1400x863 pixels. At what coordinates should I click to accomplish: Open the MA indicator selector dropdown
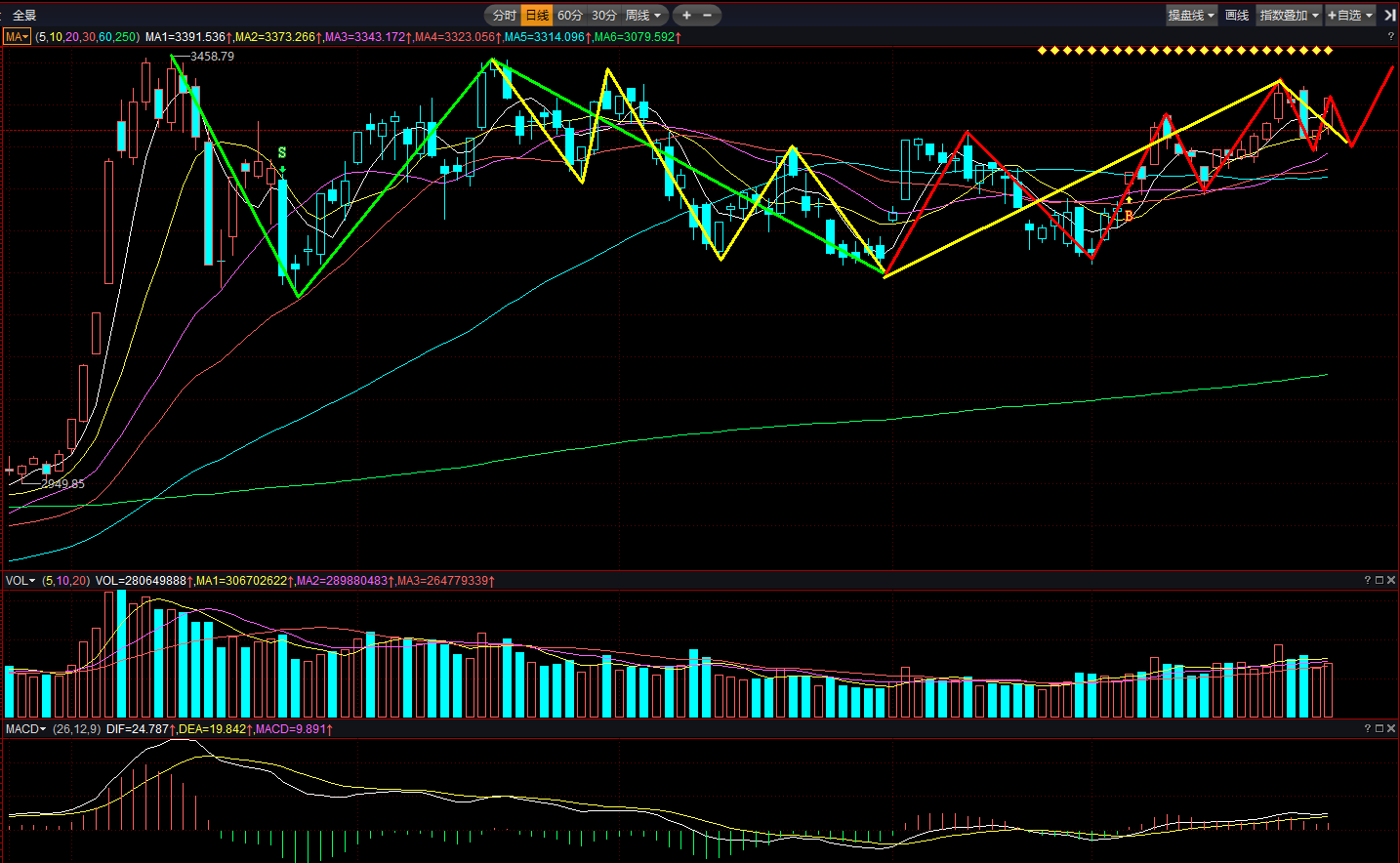pos(18,36)
